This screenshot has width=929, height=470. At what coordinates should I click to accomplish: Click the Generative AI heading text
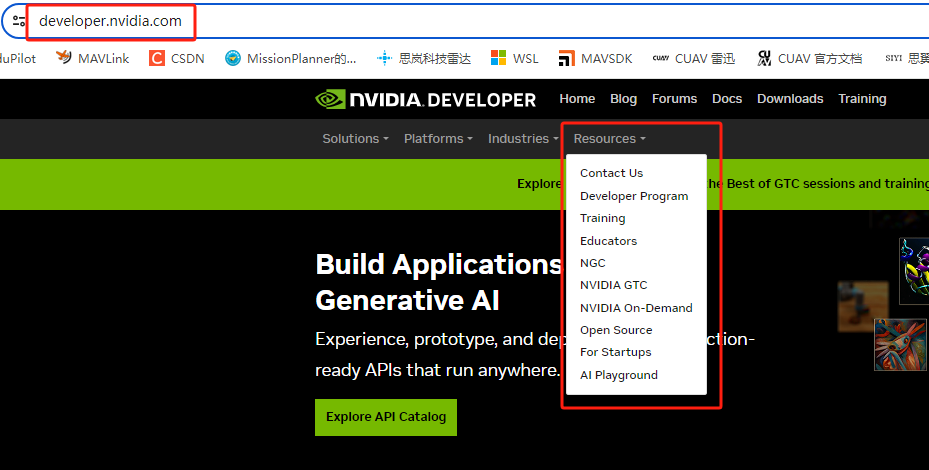click(408, 300)
